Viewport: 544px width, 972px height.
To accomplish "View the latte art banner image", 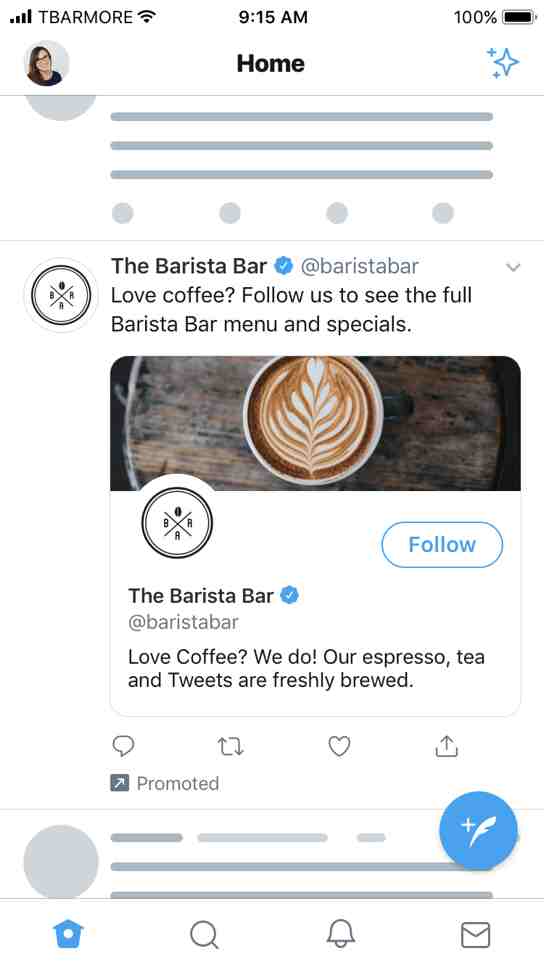I will coord(315,423).
